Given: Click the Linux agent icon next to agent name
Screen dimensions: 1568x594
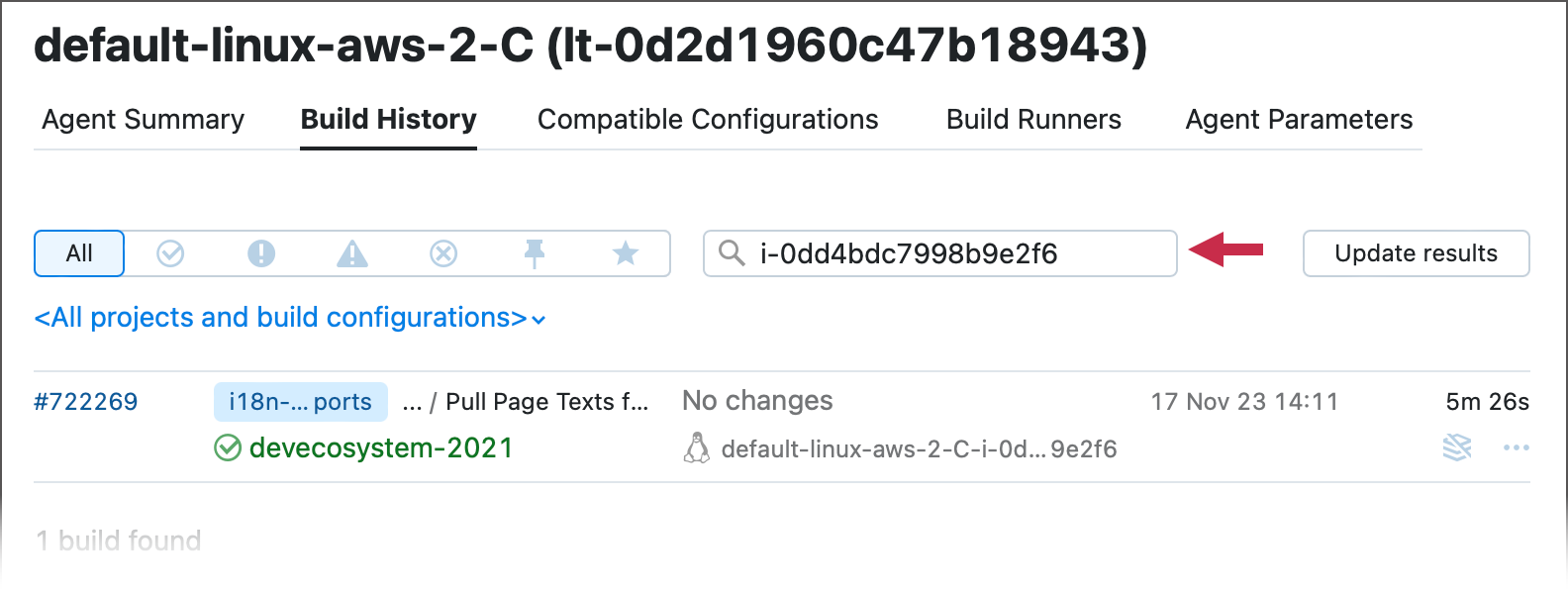Looking at the screenshot, I should 697,447.
